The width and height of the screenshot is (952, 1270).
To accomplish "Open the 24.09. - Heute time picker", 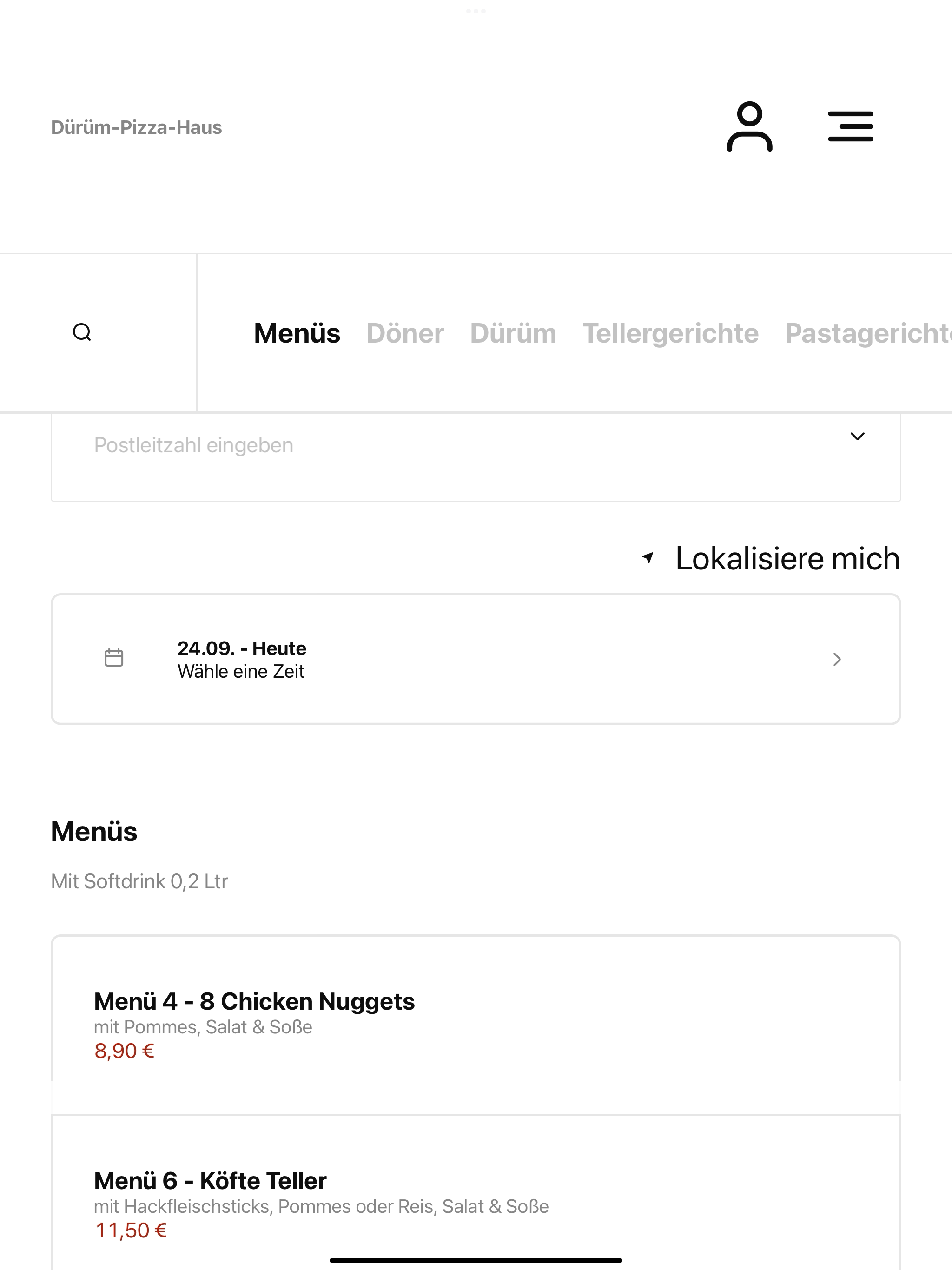I will pos(476,659).
